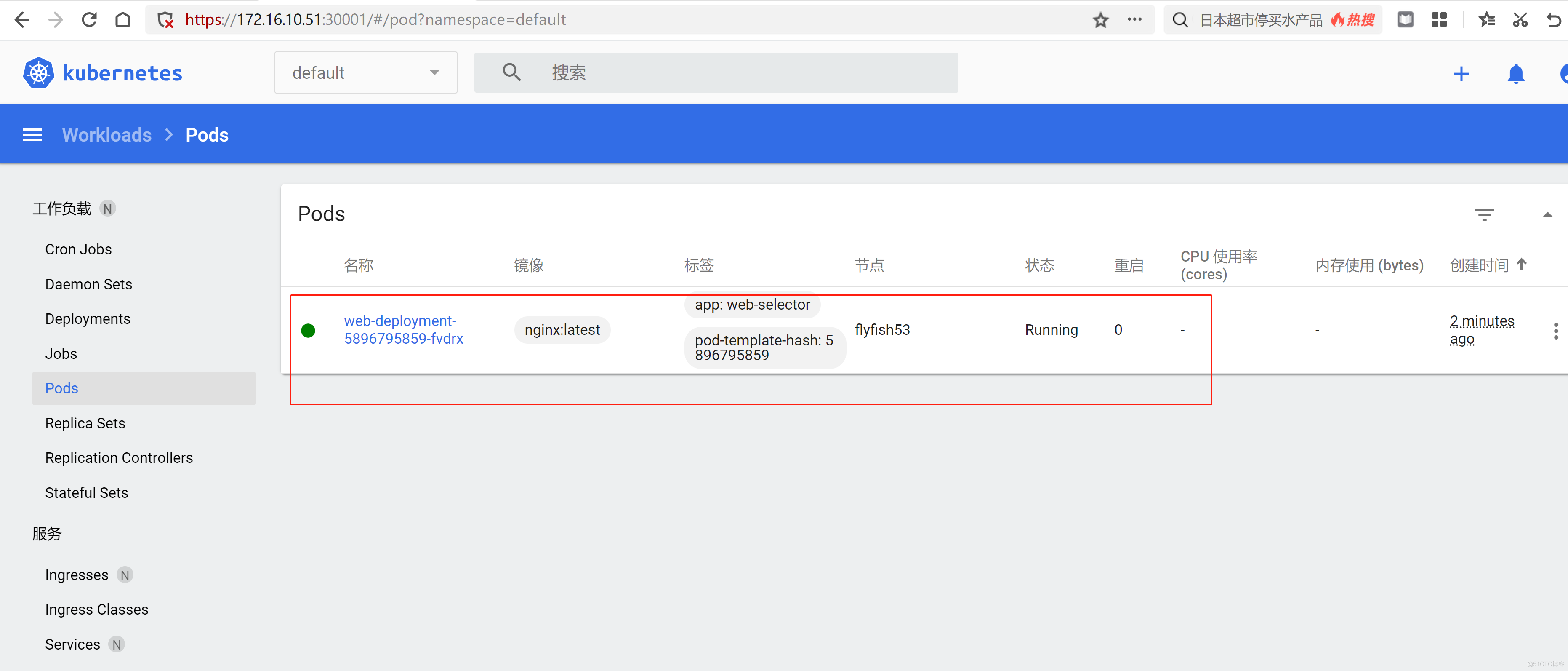Select Pods in the sidebar
1568x671 pixels.
click(144, 388)
